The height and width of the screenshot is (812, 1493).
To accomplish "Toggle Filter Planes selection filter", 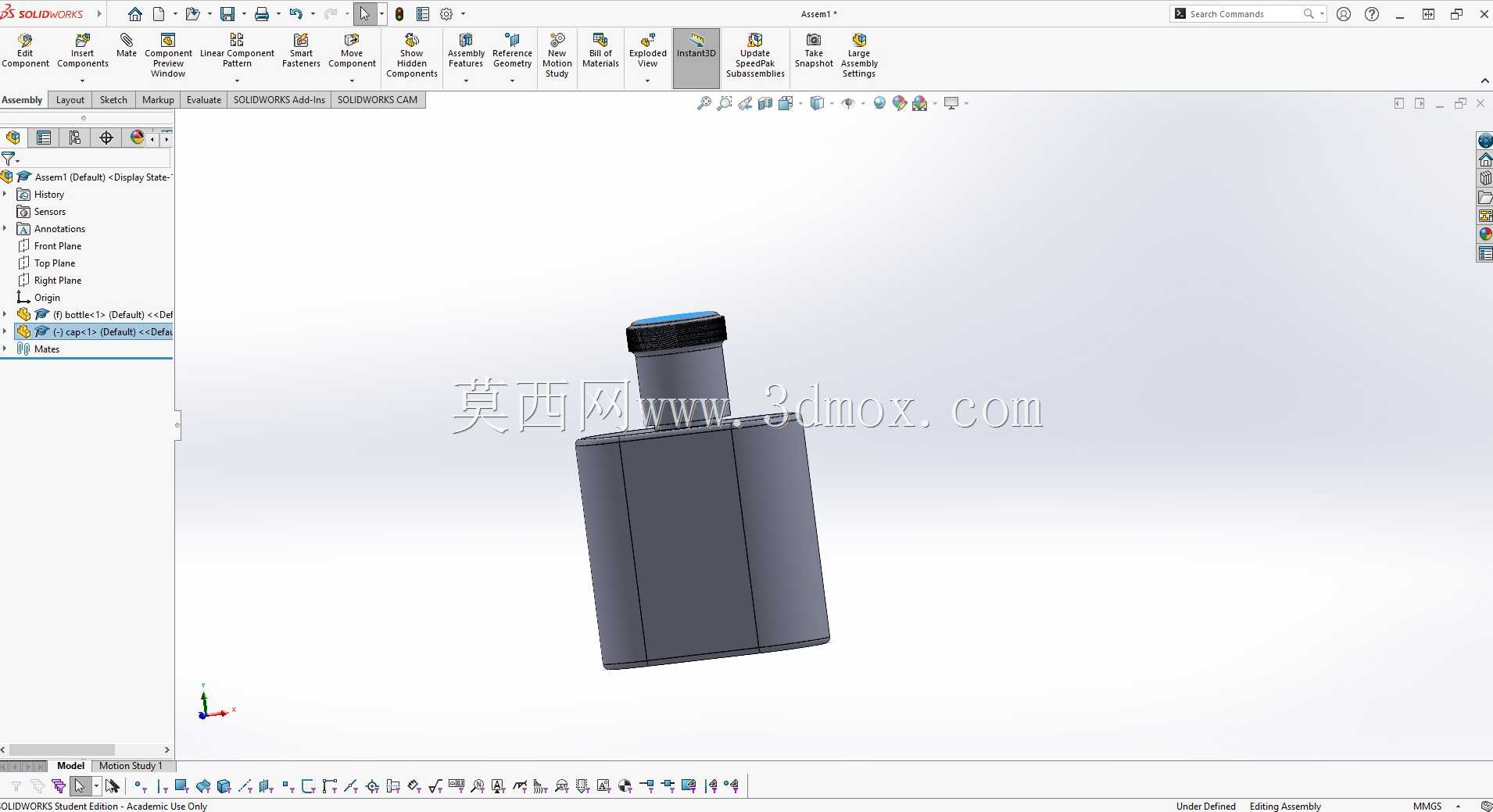I will (266, 786).
